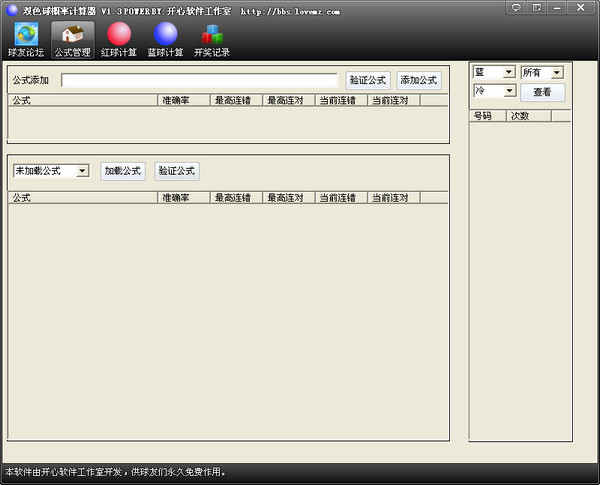Open 蓝球计算 blue ball icon

pyautogui.click(x=165, y=40)
